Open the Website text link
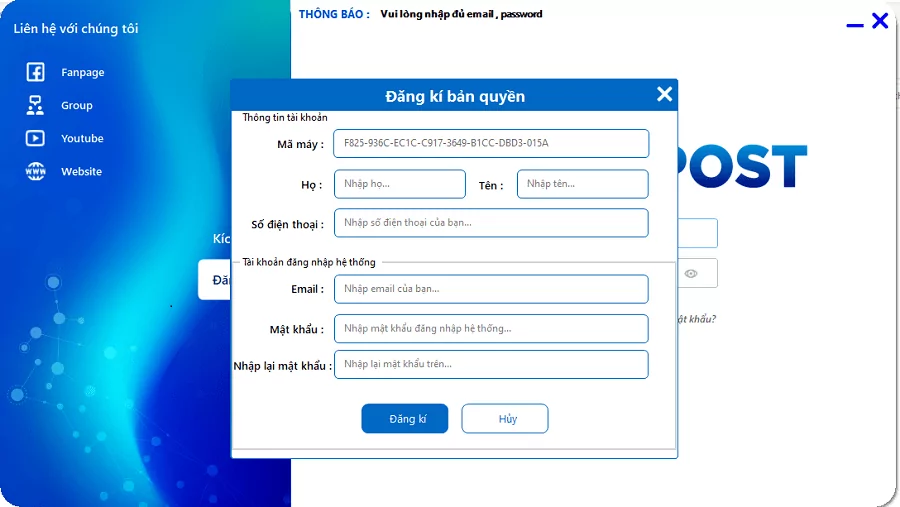 pyautogui.click(x=81, y=171)
